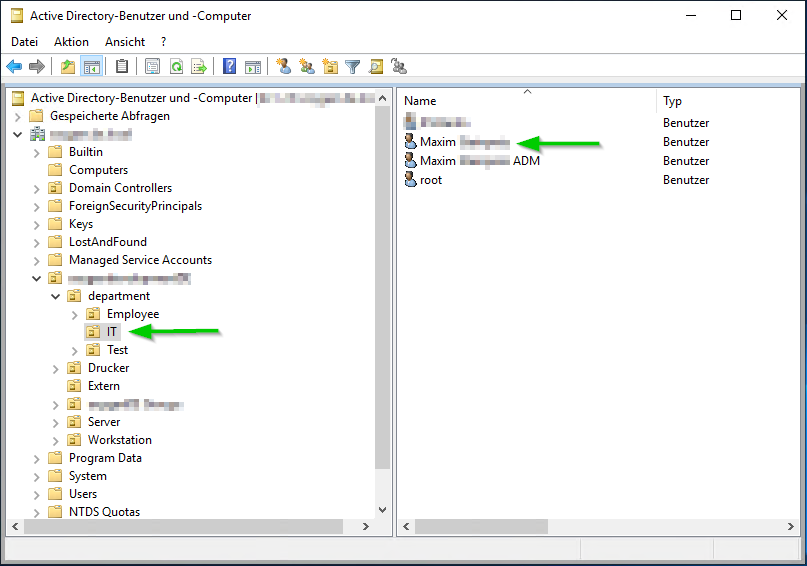Screen dimensions: 807x566
Task: Select the Employee OU in tree
Action: (133, 314)
